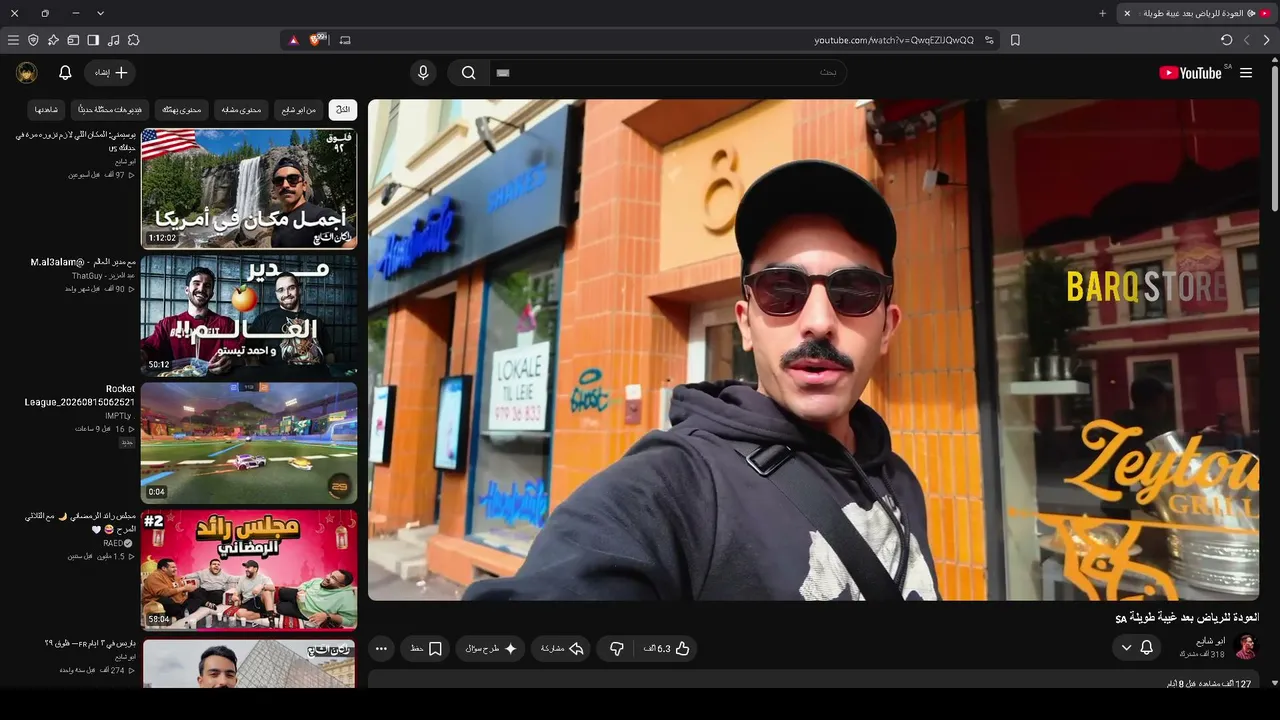Image resolution: width=1280 pixels, height=720 pixels.
Task: Click the main video player
Action: click(x=814, y=350)
